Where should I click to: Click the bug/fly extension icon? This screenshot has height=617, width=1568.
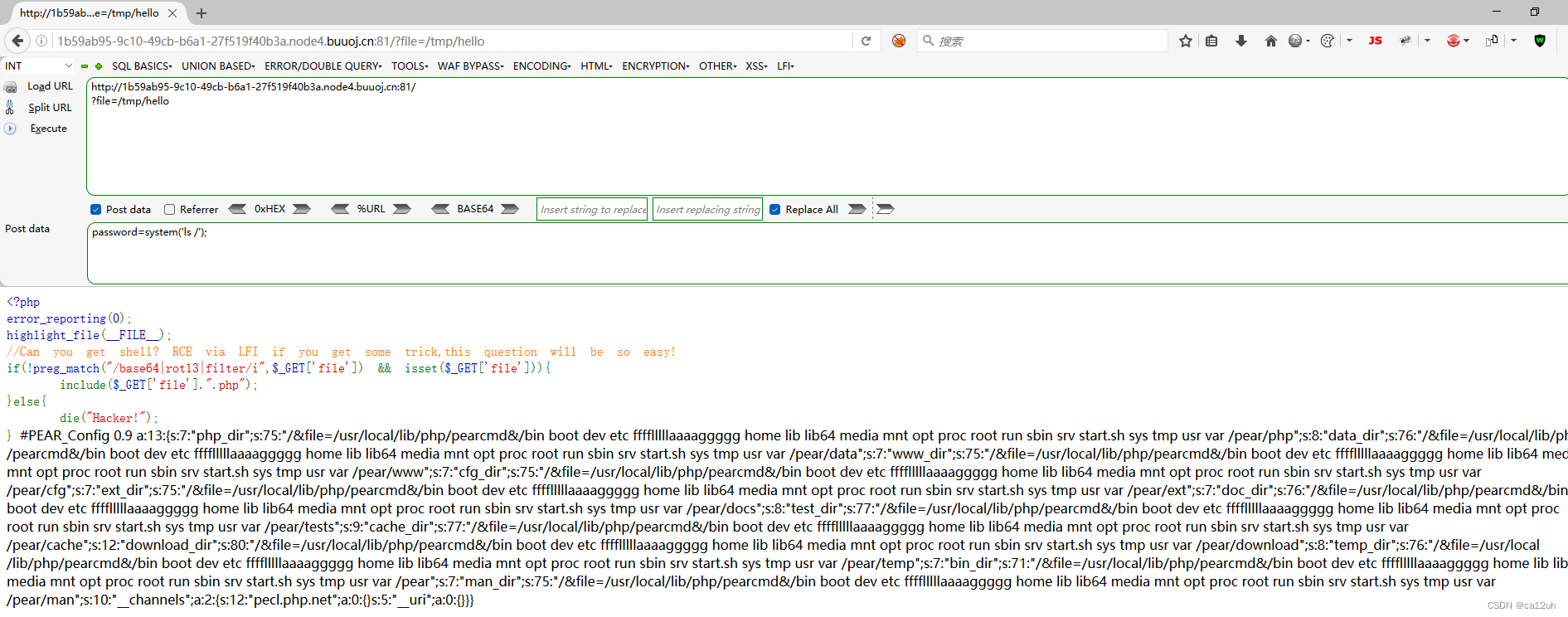point(1405,41)
